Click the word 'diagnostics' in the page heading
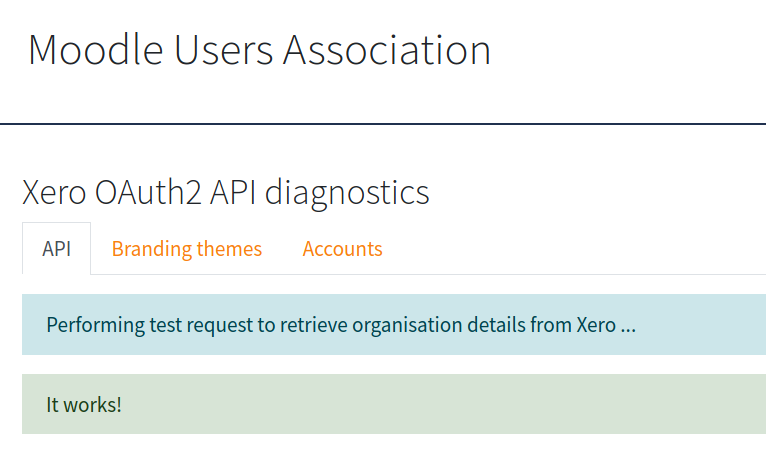 click(347, 193)
